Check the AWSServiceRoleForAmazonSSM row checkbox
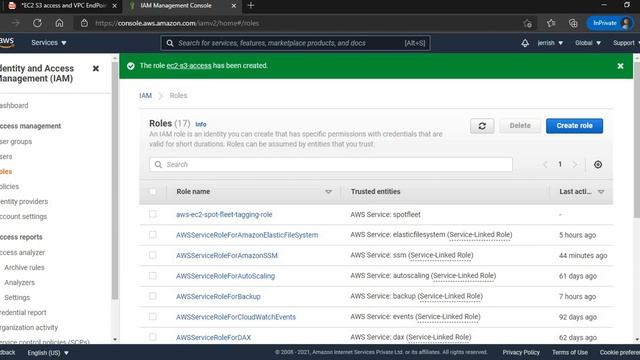 point(153,255)
